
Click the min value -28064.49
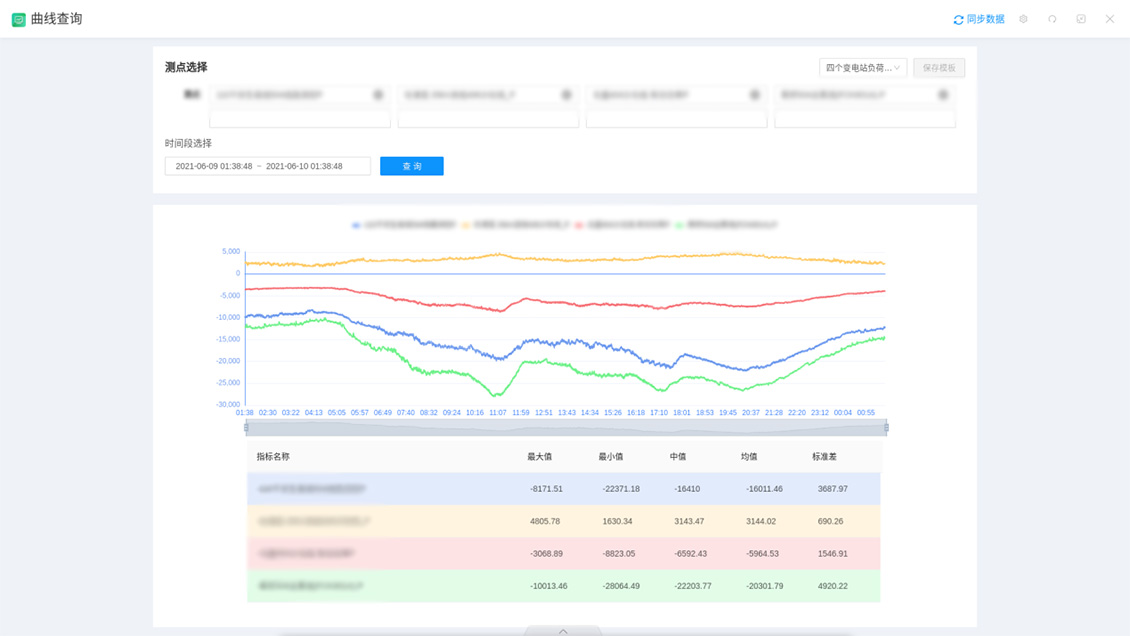[621, 586]
